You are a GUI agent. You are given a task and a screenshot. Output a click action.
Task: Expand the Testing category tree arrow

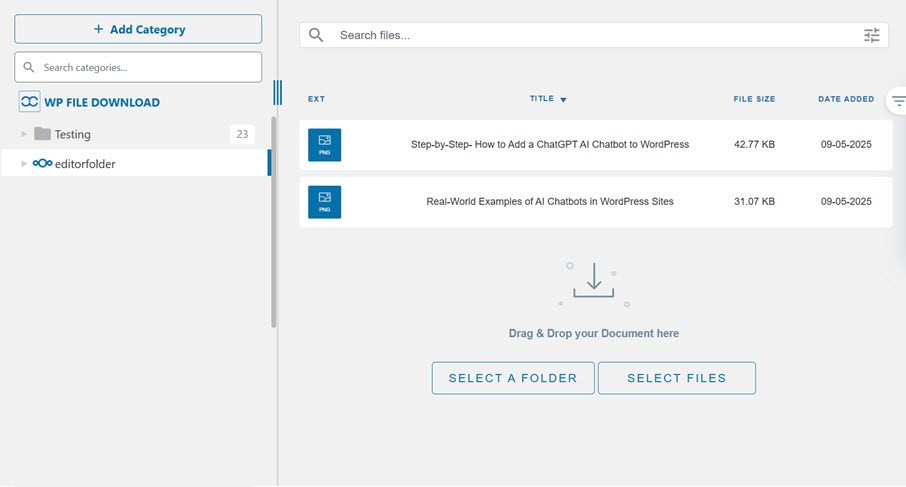tap(24, 134)
